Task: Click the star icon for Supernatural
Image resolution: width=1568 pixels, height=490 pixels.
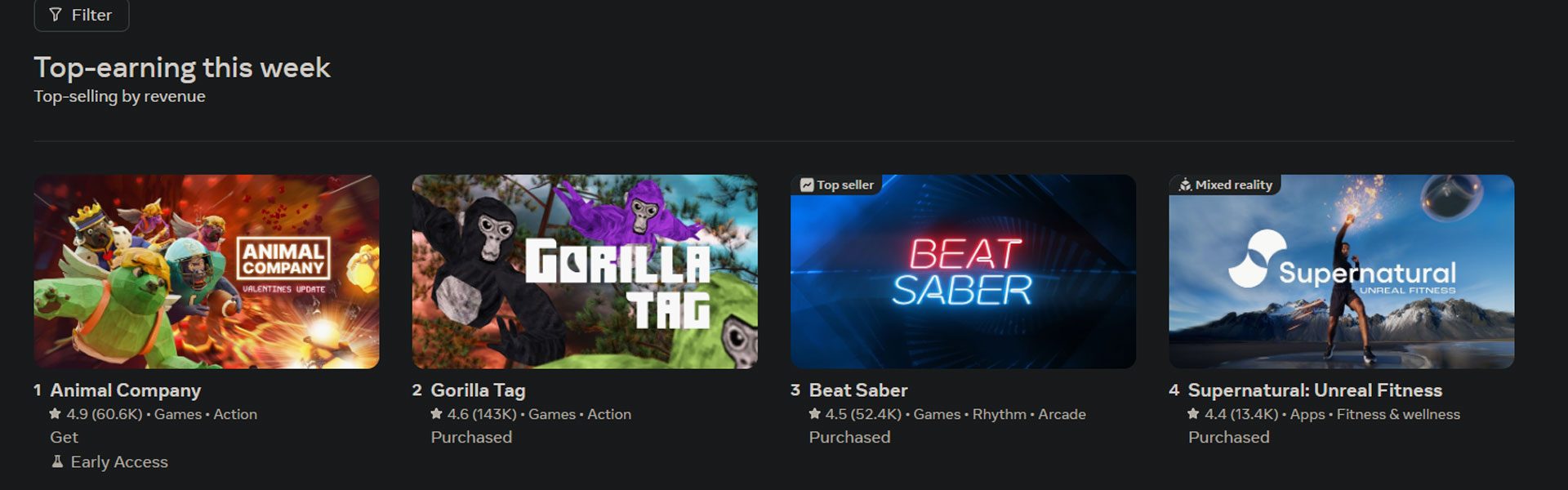Action: (x=1193, y=414)
